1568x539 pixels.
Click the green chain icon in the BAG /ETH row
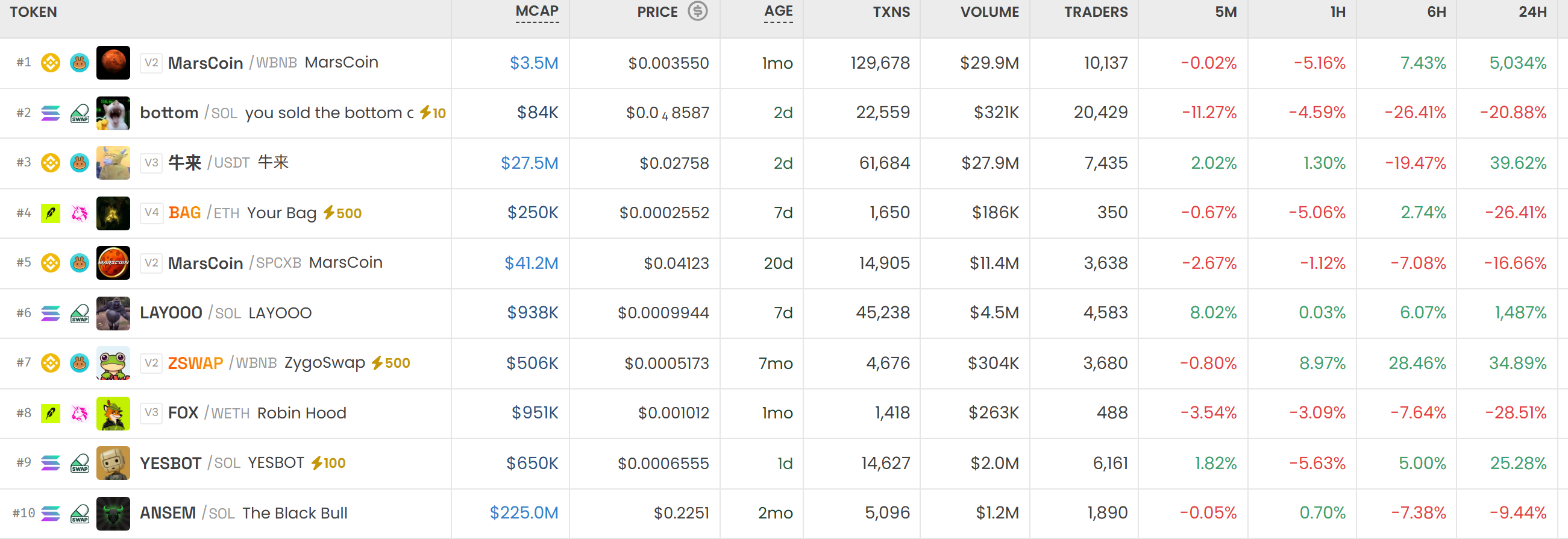51,213
